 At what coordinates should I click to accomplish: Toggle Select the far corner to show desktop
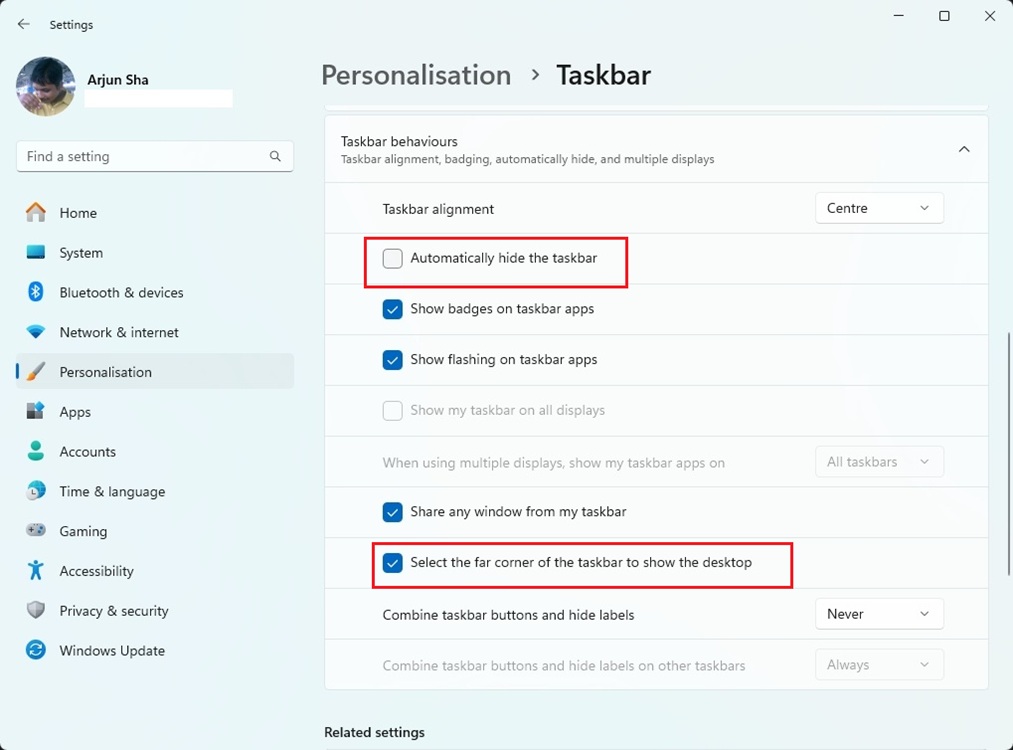392,563
